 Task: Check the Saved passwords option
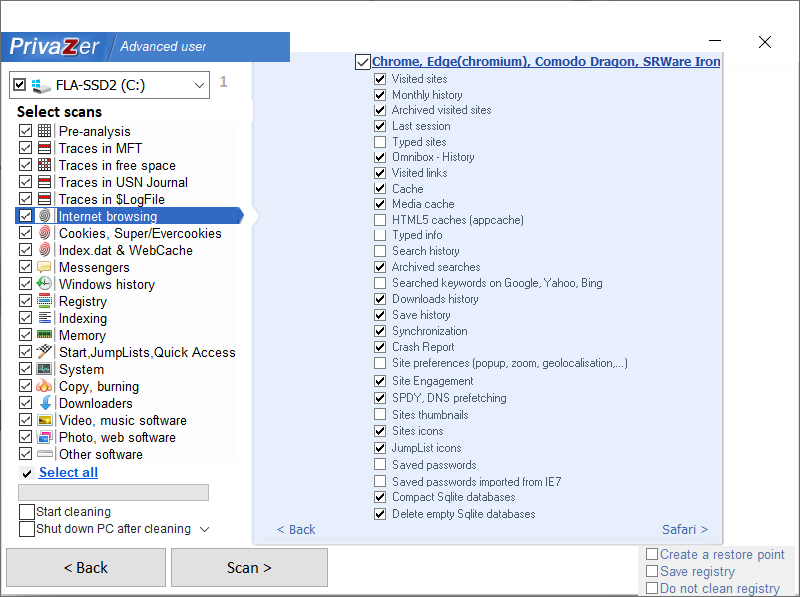[380, 465]
